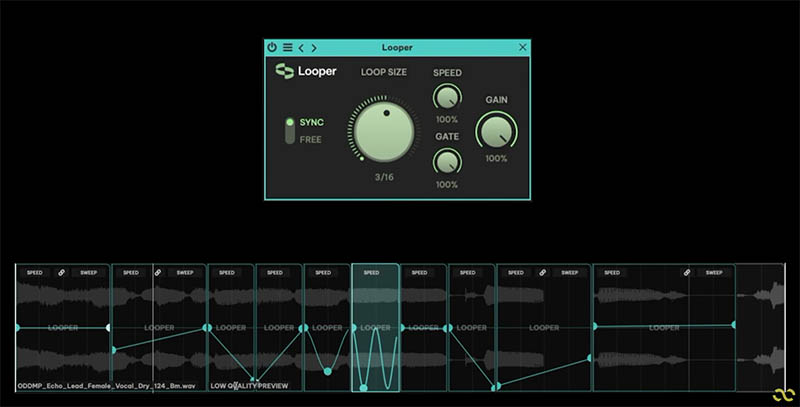The width and height of the screenshot is (800, 407).
Task: Go to previous preset with left chevron
Action: coord(301,48)
